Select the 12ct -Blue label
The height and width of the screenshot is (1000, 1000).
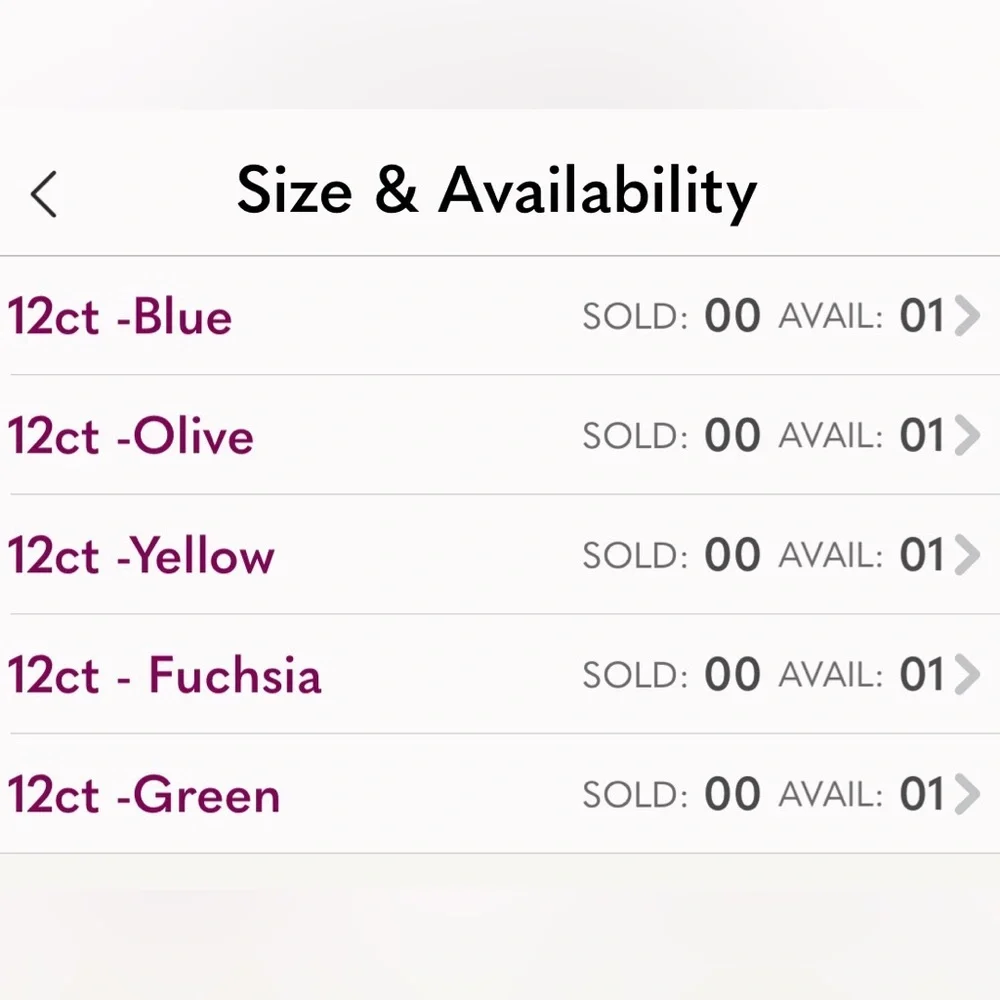coord(119,316)
